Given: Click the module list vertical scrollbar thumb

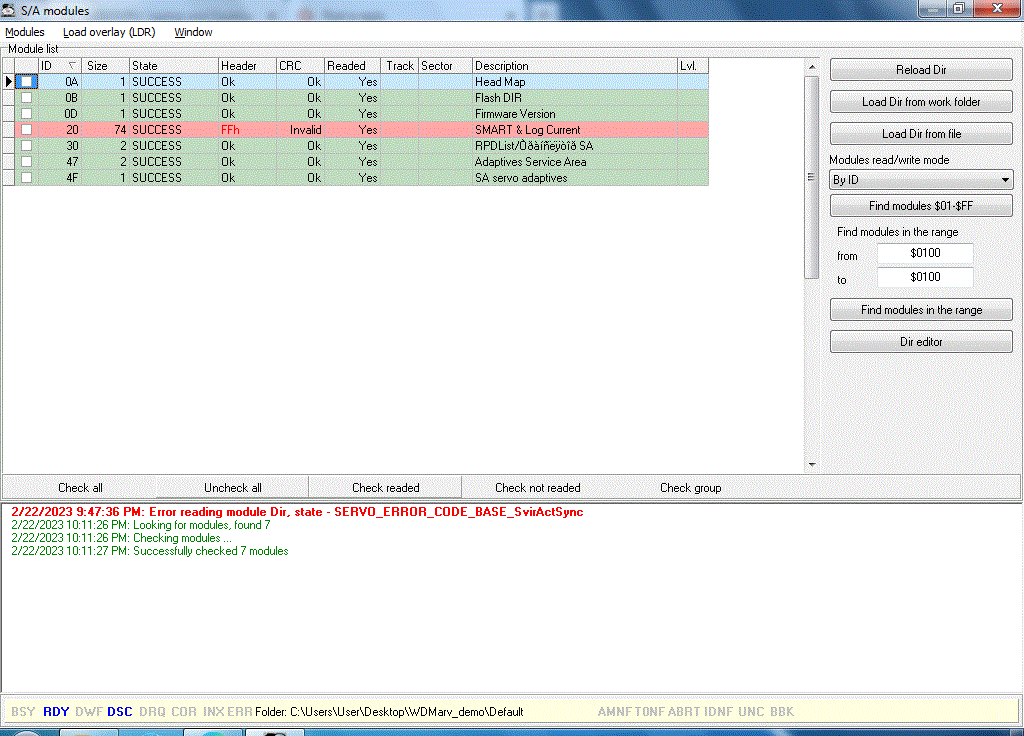Looking at the screenshot, I should click(812, 177).
